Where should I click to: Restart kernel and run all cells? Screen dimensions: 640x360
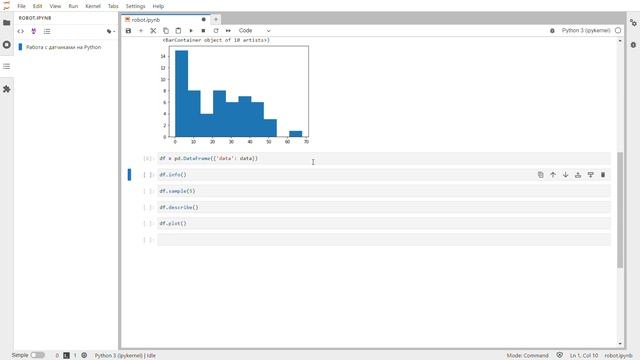point(228,31)
